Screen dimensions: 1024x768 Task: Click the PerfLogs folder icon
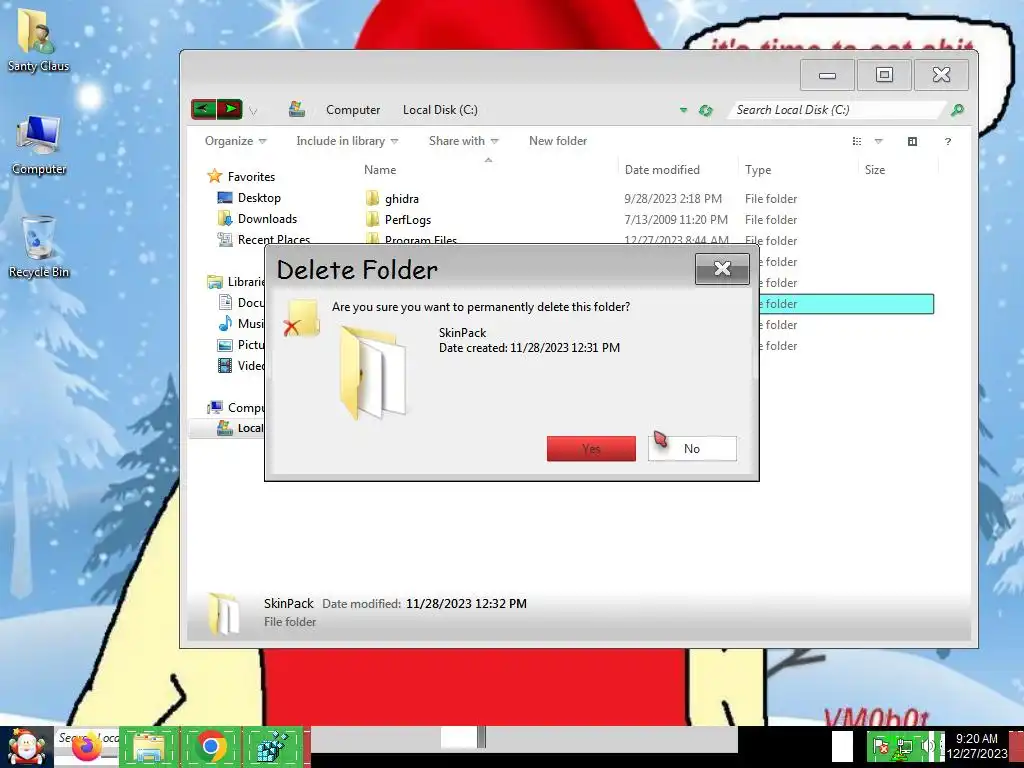[x=372, y=219]
